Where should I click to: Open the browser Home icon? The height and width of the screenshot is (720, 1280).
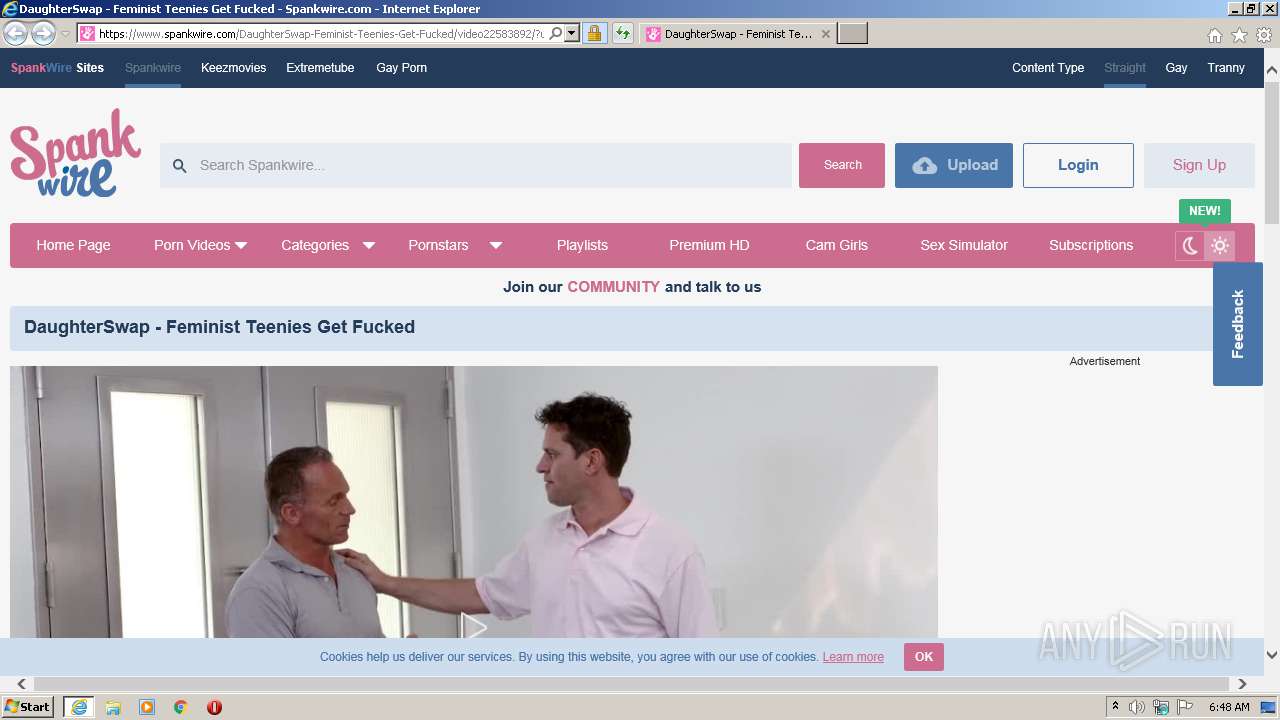point(1214,35)
